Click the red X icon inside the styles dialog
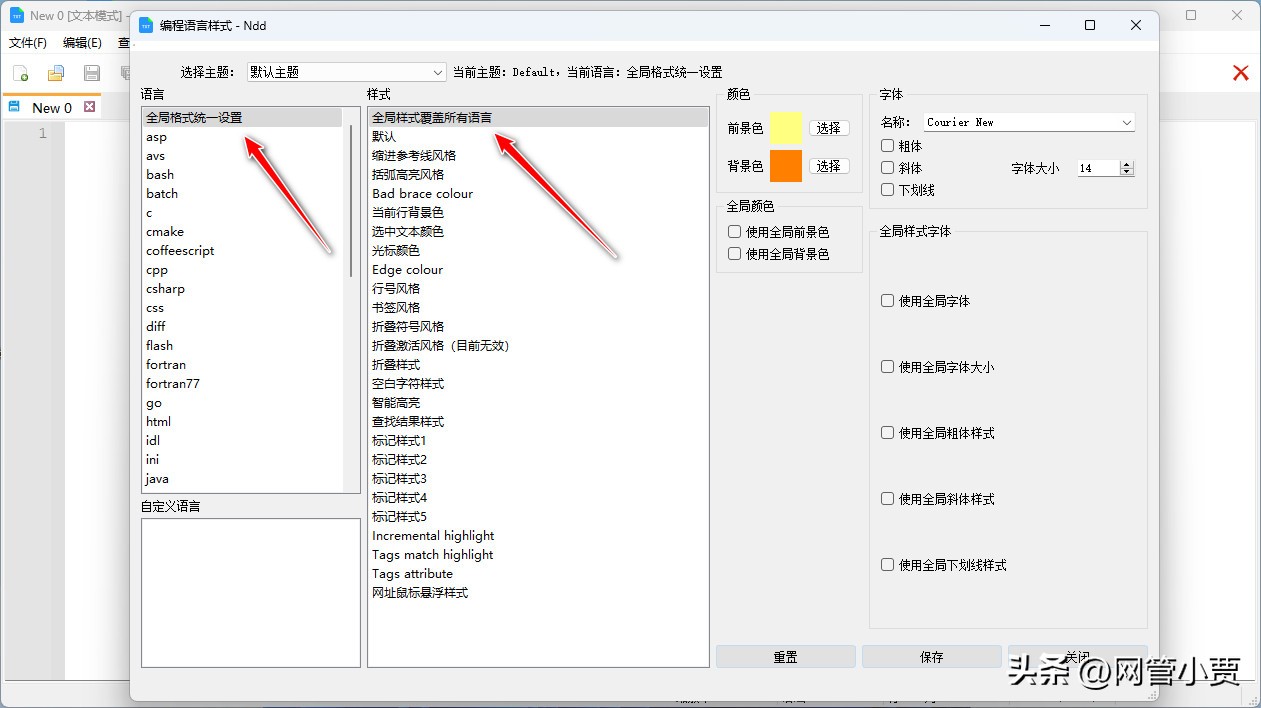The height and width of the screenshot is (708, 1261). click(1240, 72)
